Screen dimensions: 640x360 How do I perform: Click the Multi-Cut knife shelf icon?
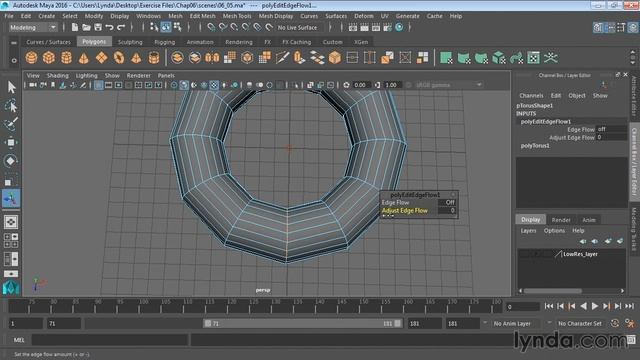(282, 58)
